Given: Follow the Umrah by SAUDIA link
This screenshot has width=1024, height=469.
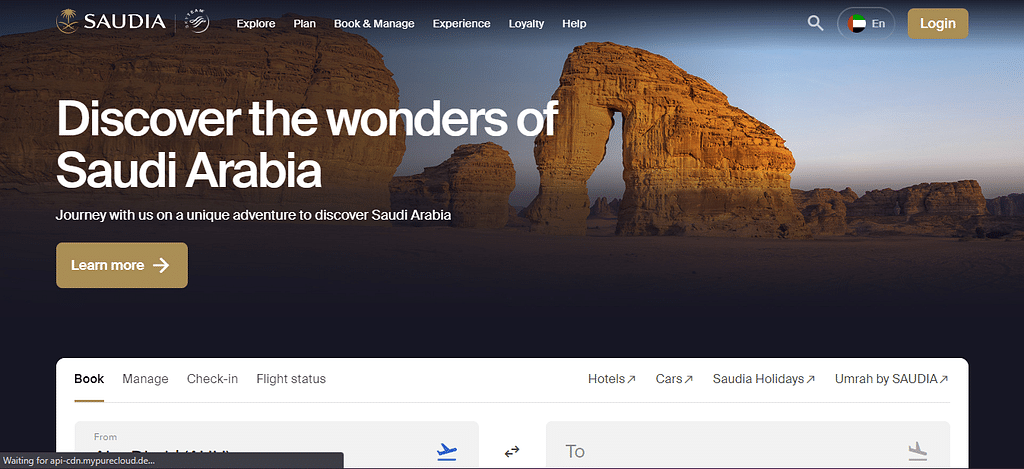Looking at the screenshot, I should pos(891,379).
